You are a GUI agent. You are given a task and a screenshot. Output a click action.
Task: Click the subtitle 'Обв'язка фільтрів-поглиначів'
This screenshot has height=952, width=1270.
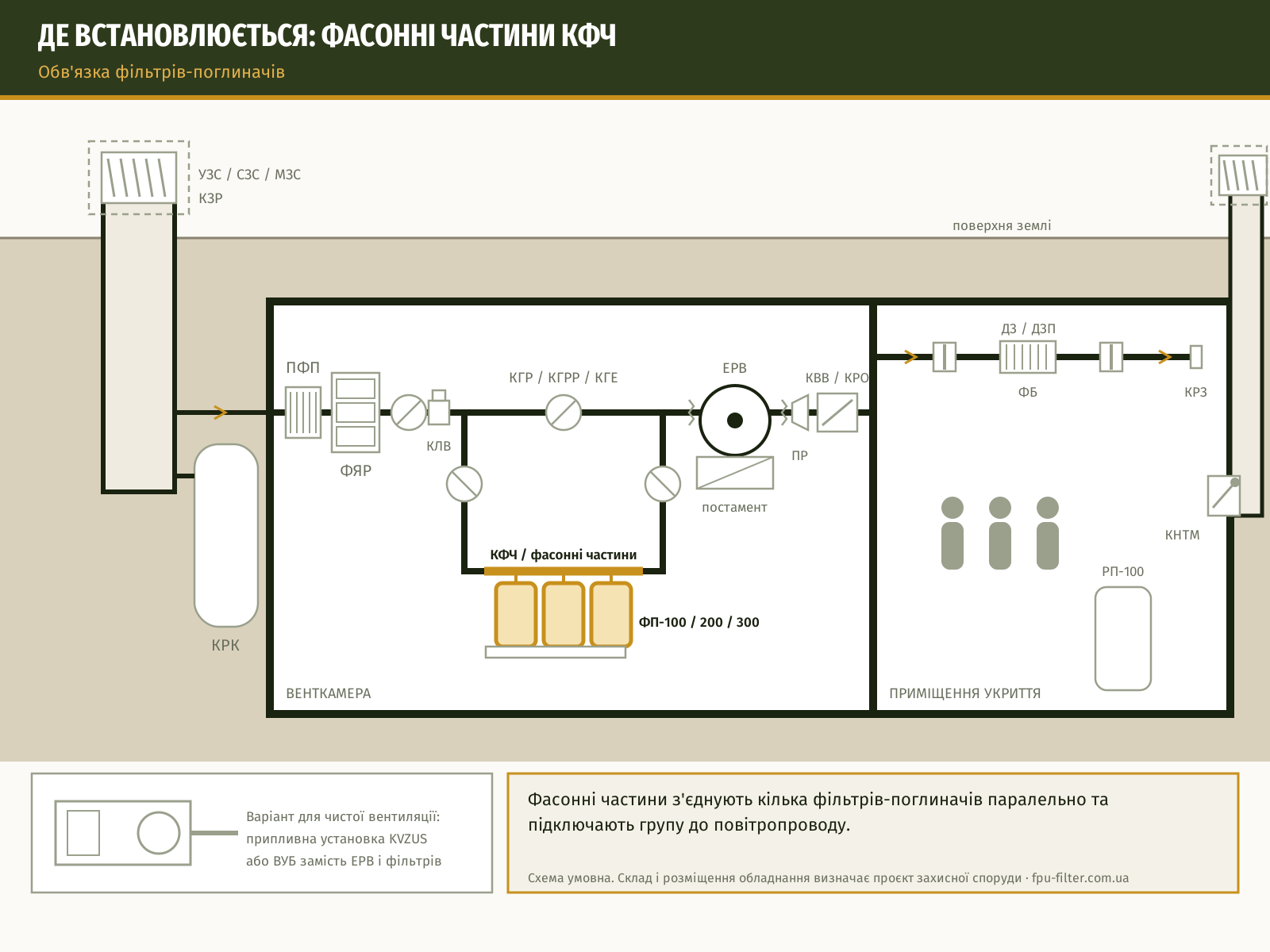[x=161, y=72]
